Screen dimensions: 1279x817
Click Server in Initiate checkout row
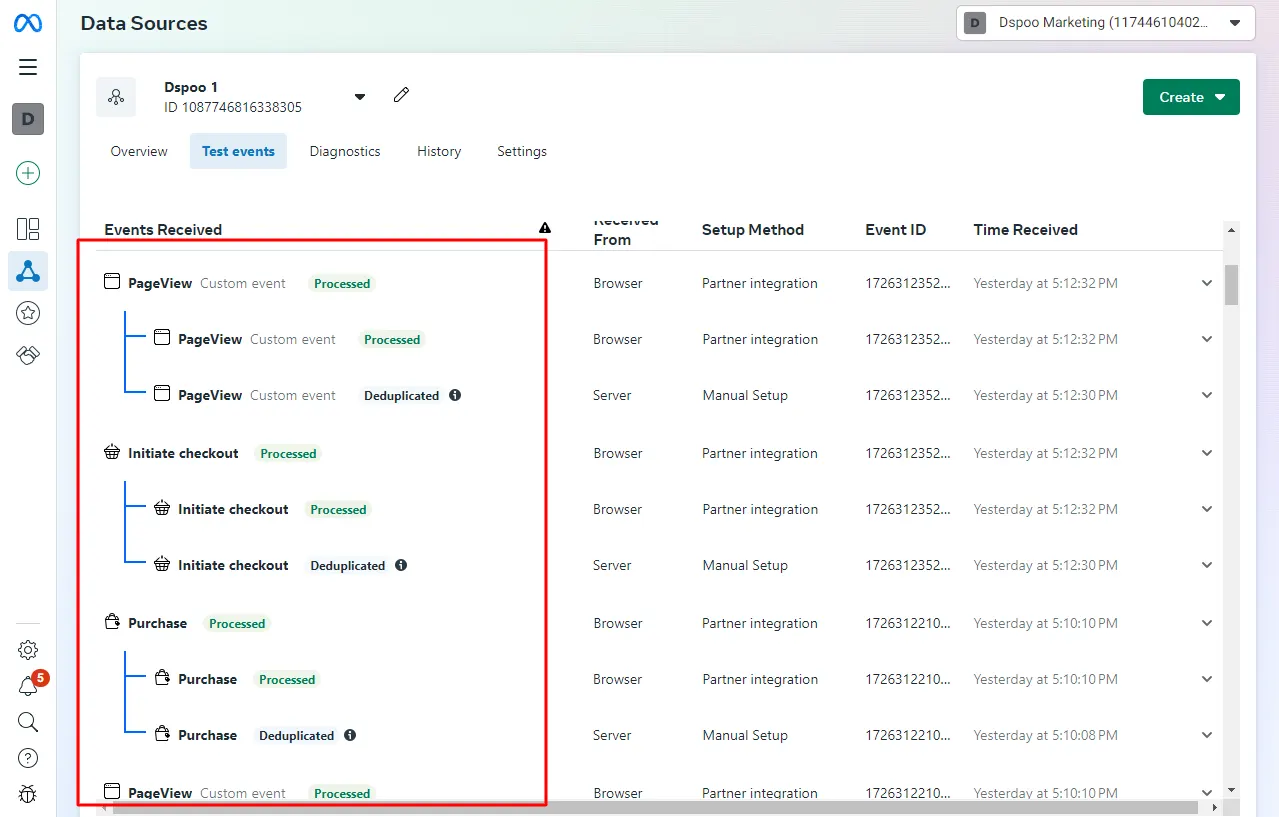612,565
